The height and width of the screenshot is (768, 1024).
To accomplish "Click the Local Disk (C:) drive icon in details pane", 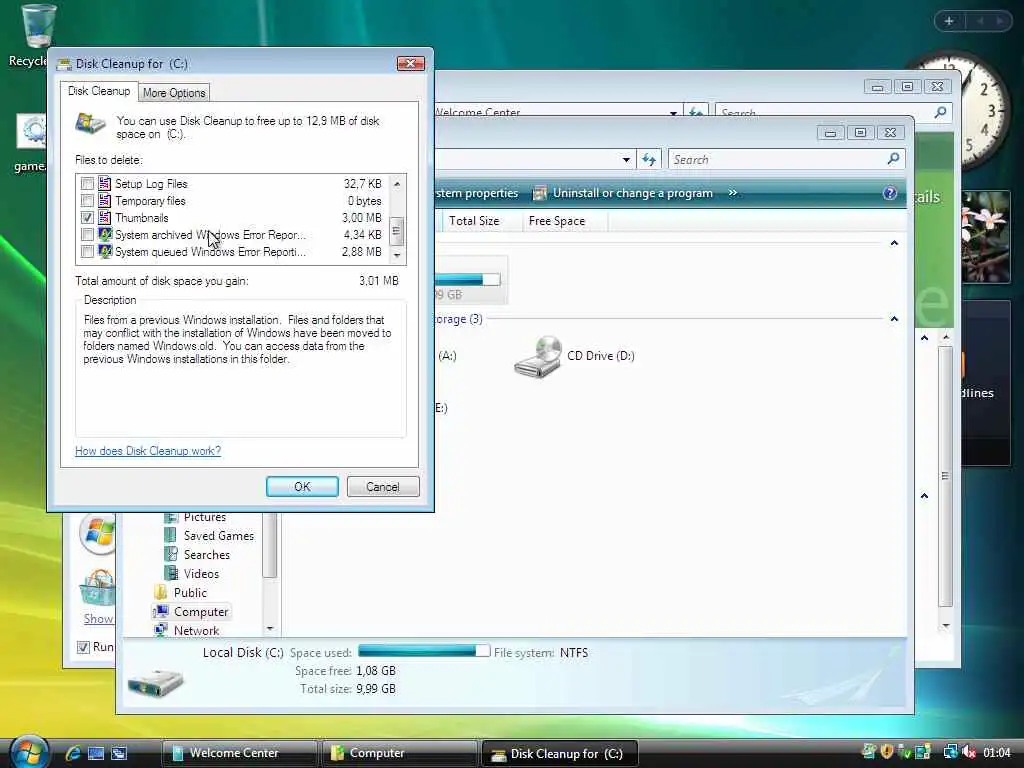I will (155, 682).
